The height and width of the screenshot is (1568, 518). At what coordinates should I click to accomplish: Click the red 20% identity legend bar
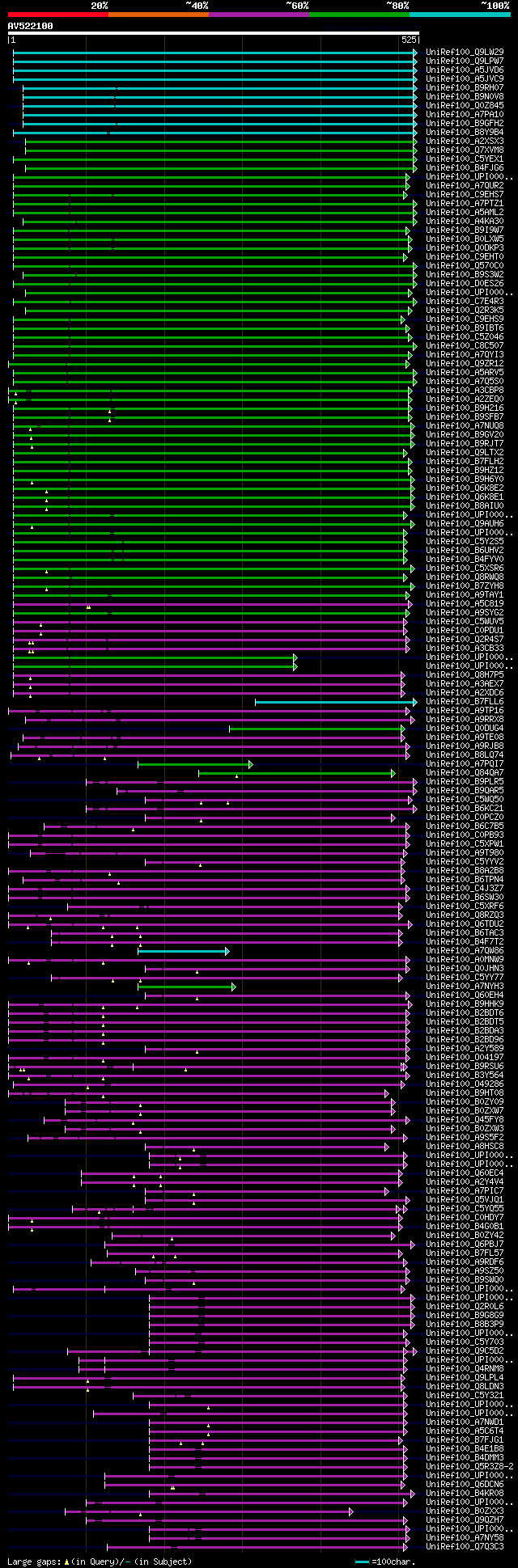pos(57,15)
